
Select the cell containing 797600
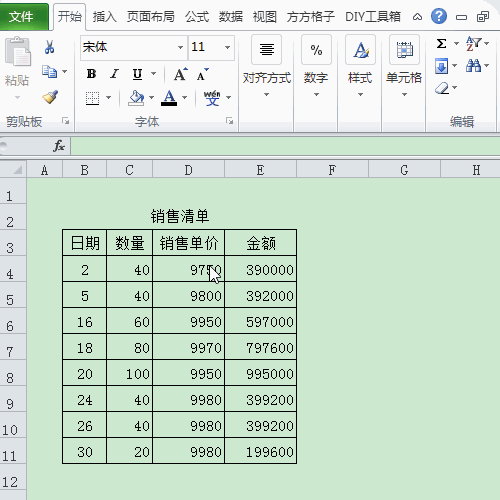point(261,347)
